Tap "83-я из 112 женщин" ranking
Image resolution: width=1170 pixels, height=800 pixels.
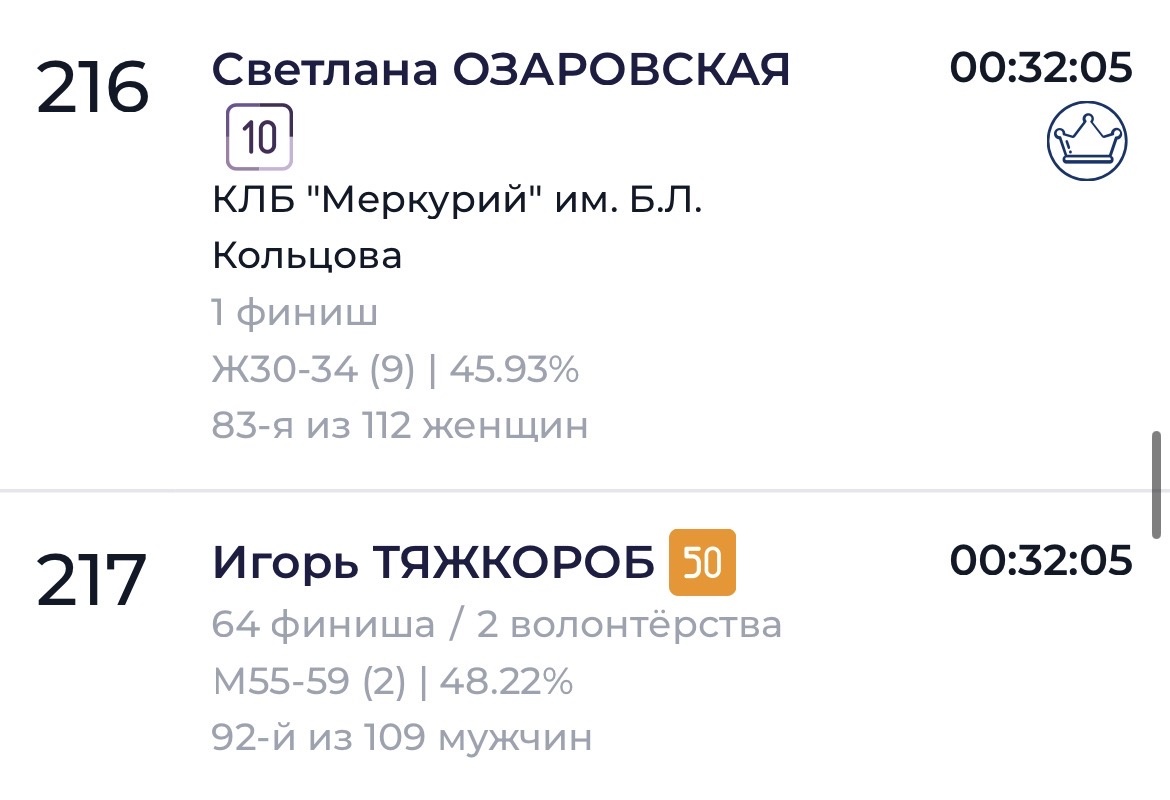[400, 427]
